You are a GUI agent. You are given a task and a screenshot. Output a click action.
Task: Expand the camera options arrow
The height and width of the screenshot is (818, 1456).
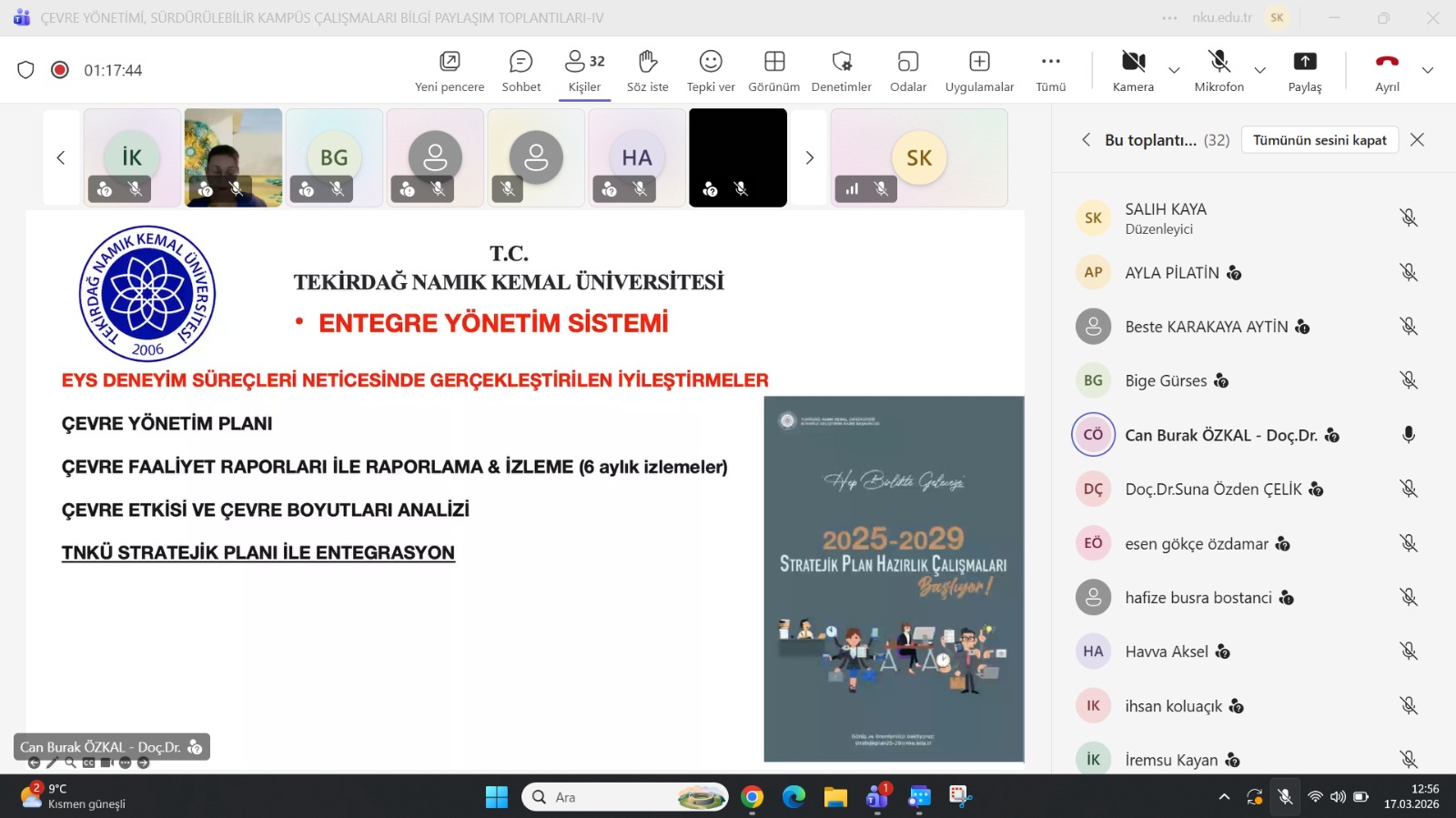(x=1174, y=70)
